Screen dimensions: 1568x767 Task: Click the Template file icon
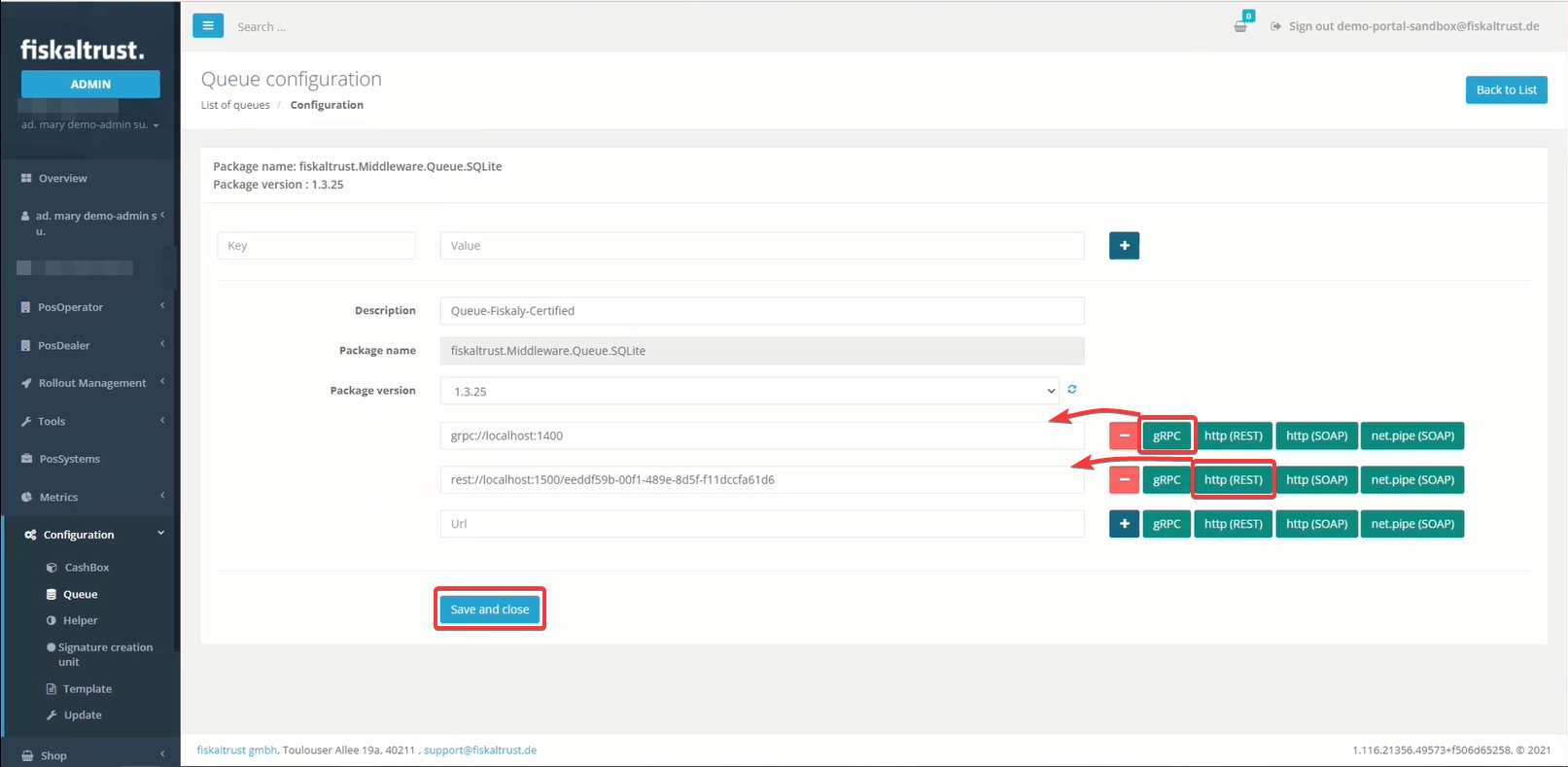[x=52, y=689]
